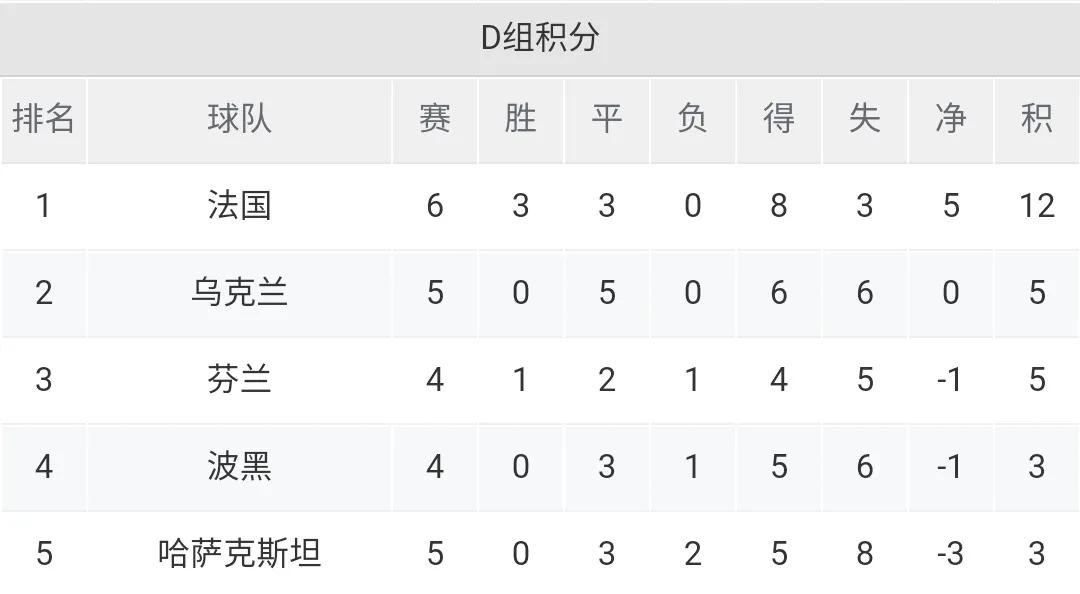Click 哈萨克斯坦's -3 goal difference cell
Image resolution: width=1080 pixels, height=594 pixels.
[951, 554]
